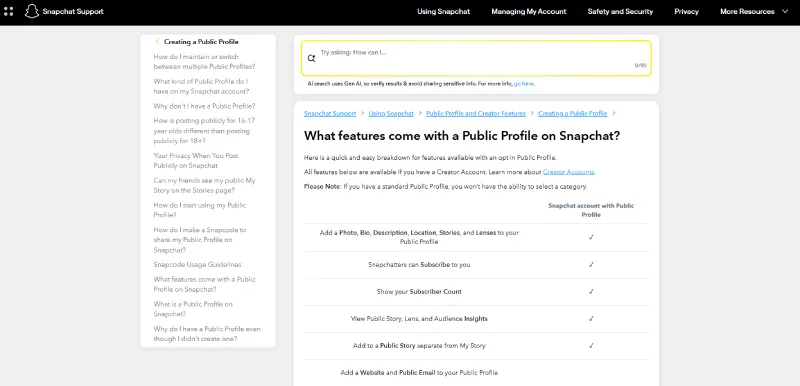
Task: Open What kind of Public Profile article
Action: 201,86
